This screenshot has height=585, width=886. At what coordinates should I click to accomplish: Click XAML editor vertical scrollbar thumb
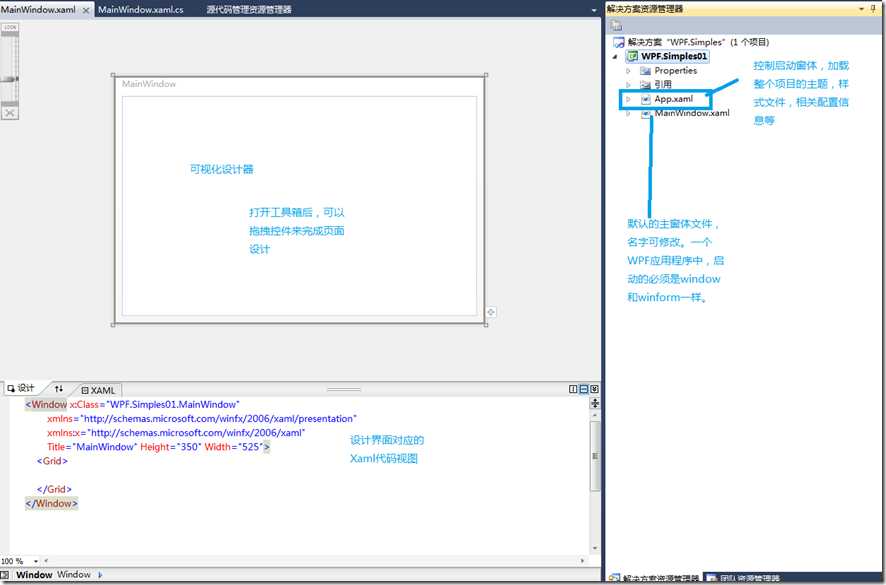[x=595, y=456]
